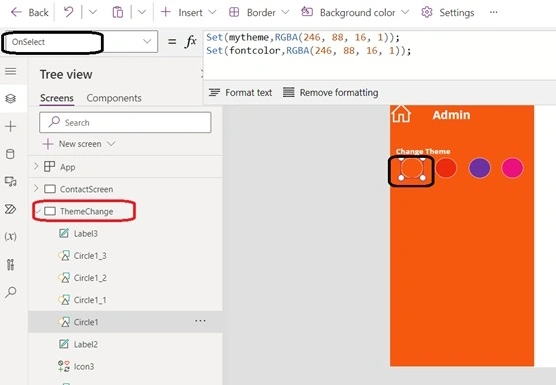Click the App grid icon
Screen dimensions: 556x385
click(49, 166)
